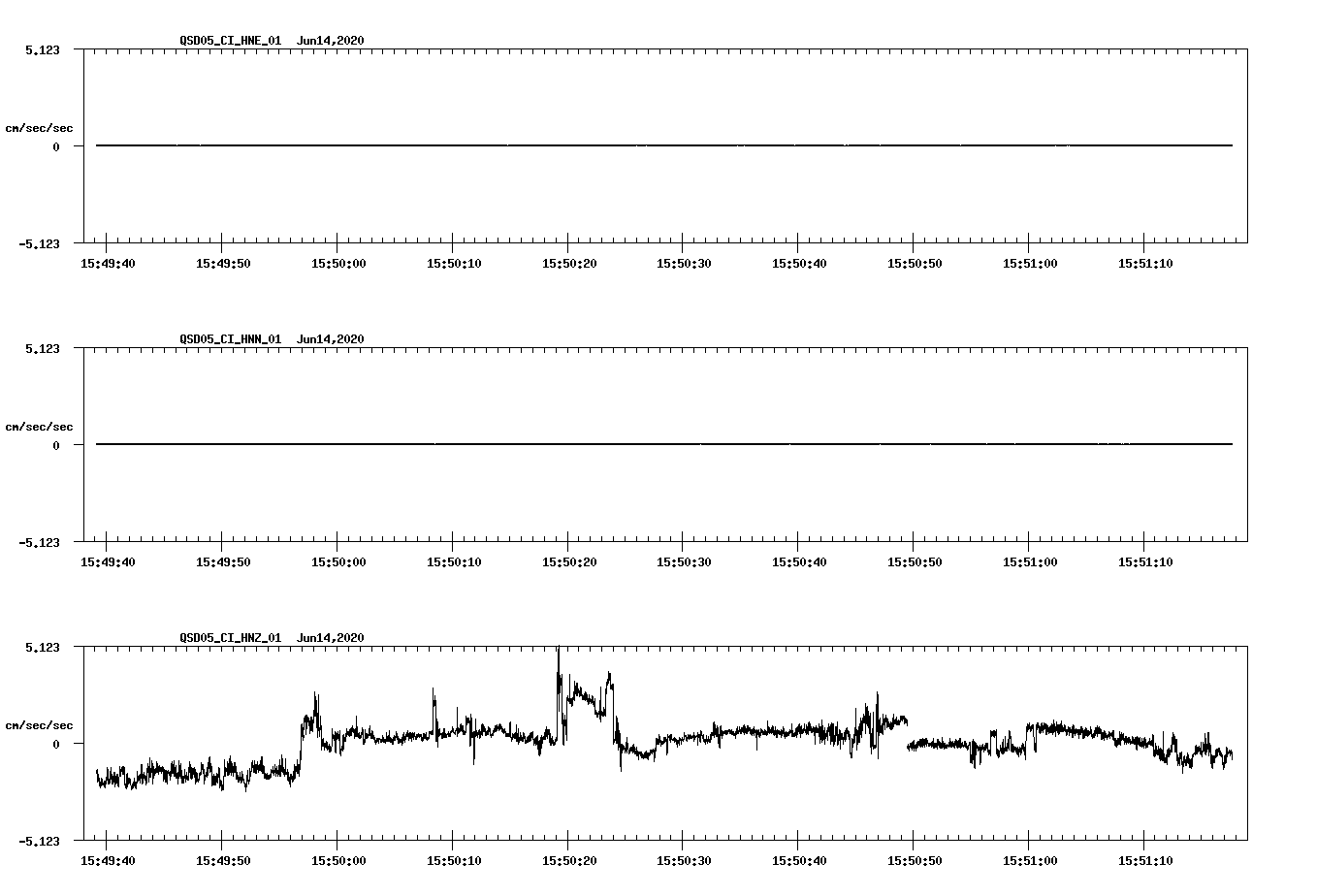This screenshot has width=1317, height=896.
Task: Choose the 15:50:30 time label under HNZ plot
Action: (x=684, y=860)
